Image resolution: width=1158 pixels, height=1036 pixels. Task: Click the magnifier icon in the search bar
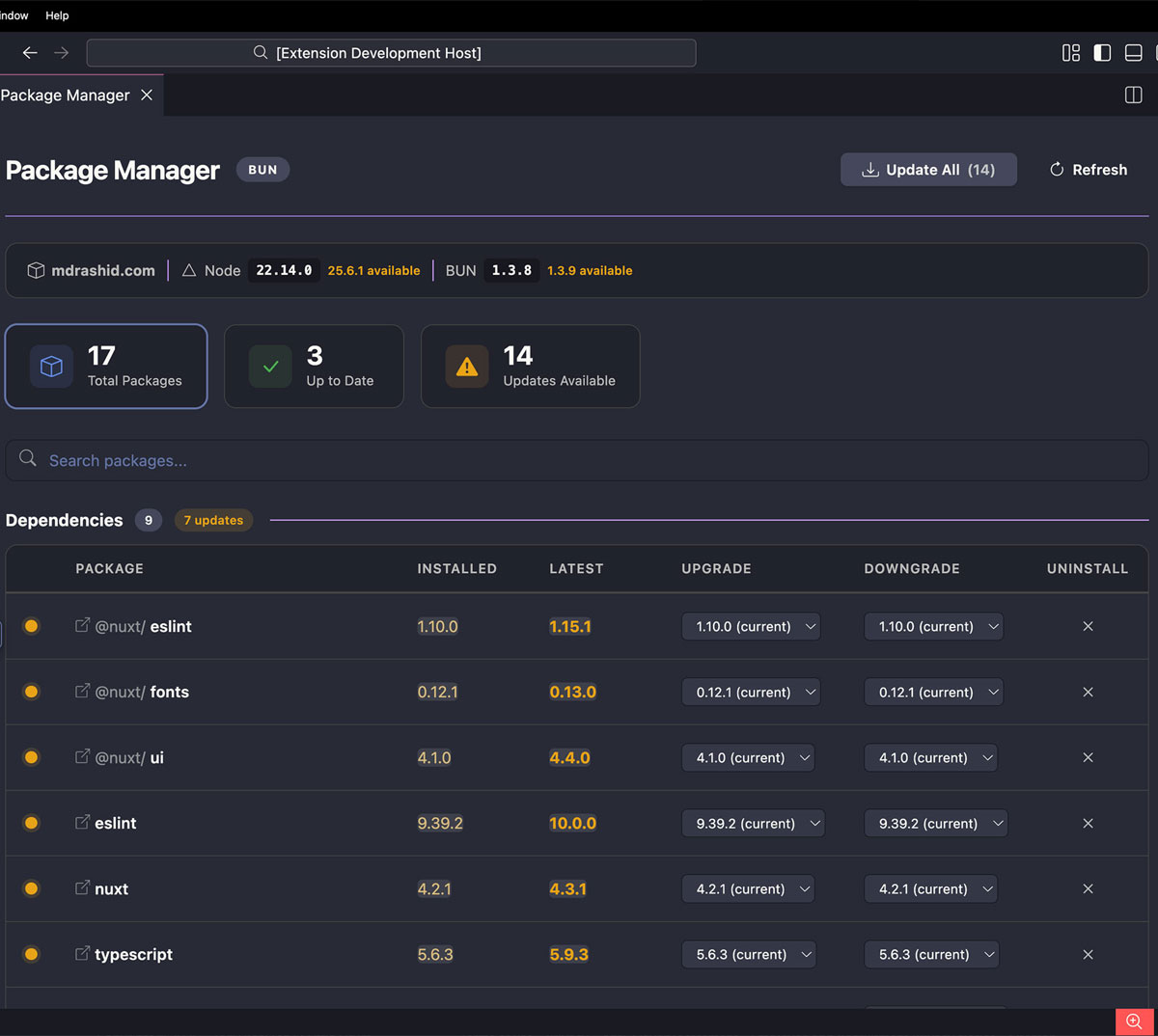click(x=26, y=459)
